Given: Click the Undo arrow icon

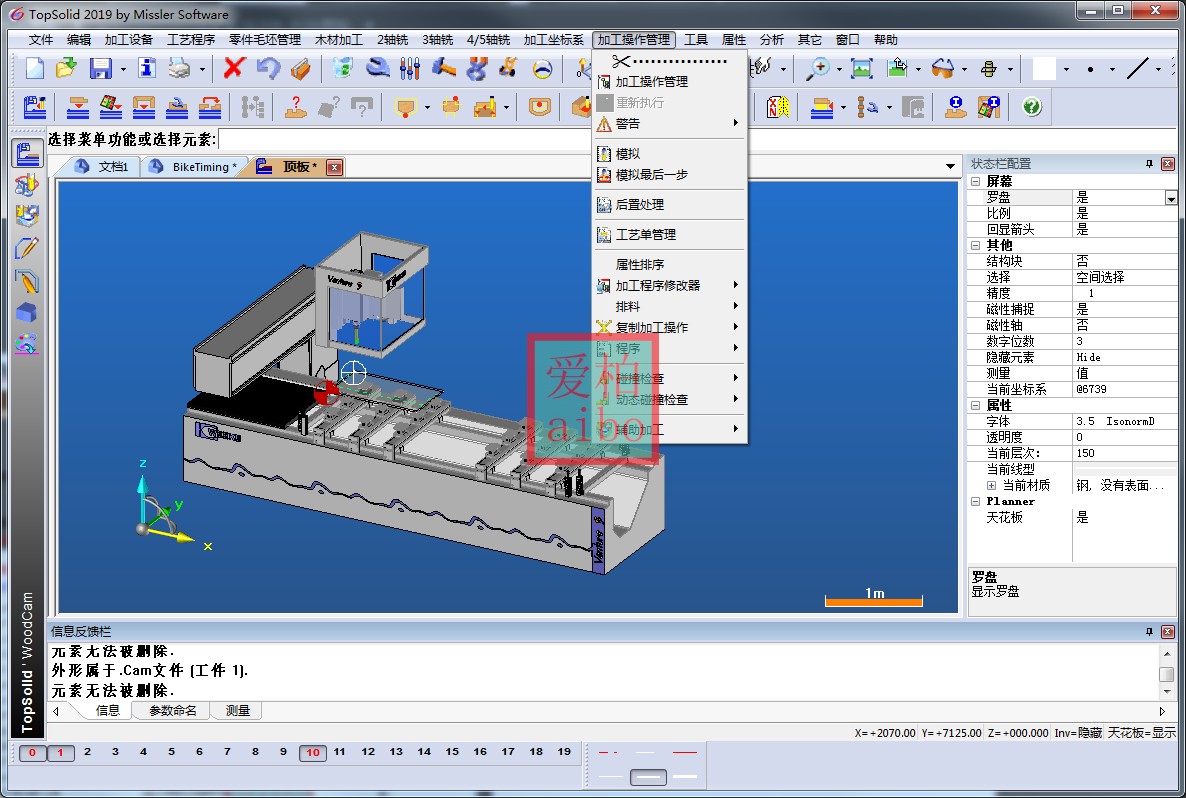Looking at the screenshot, I should tap(267, 68).
